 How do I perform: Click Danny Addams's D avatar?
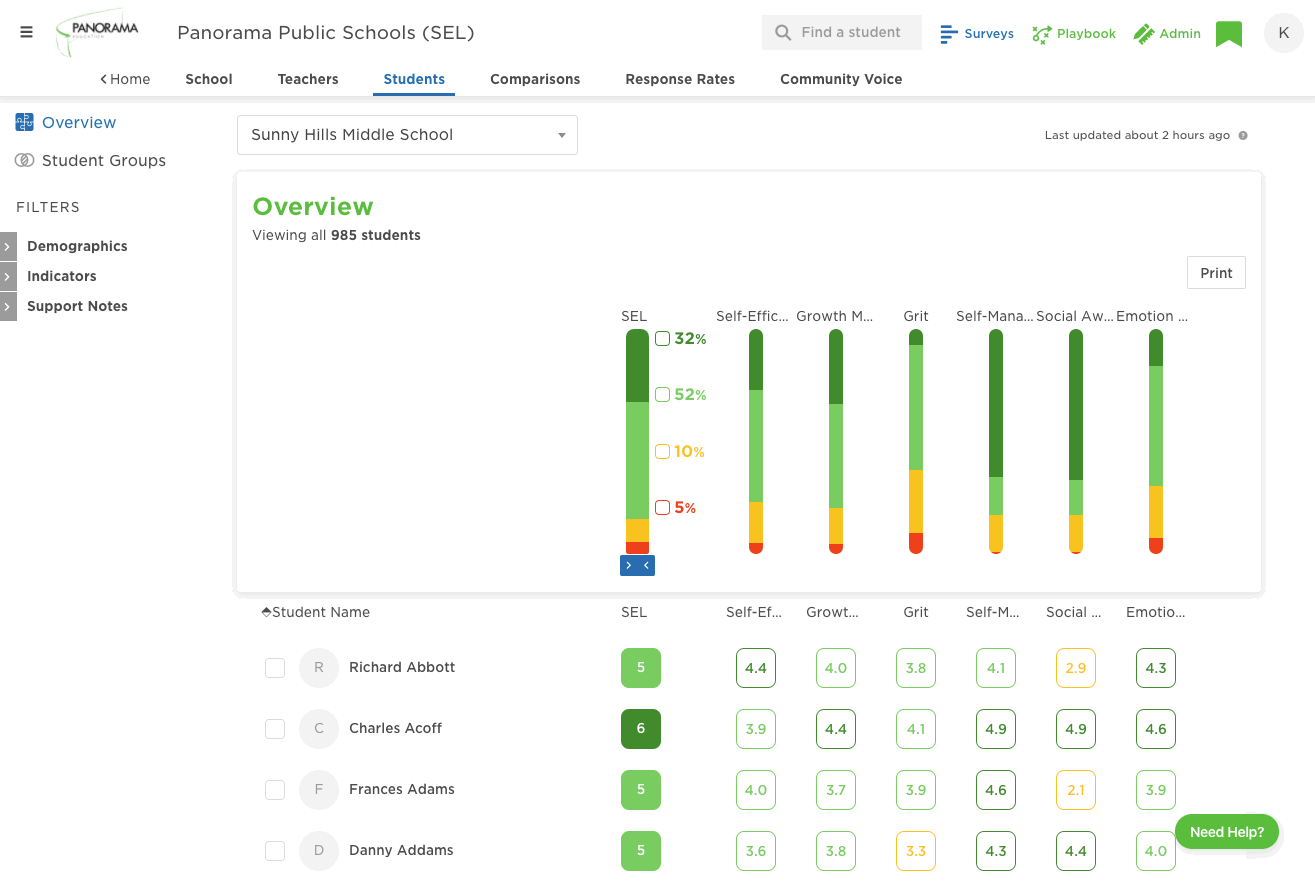[x=319, y=851]
